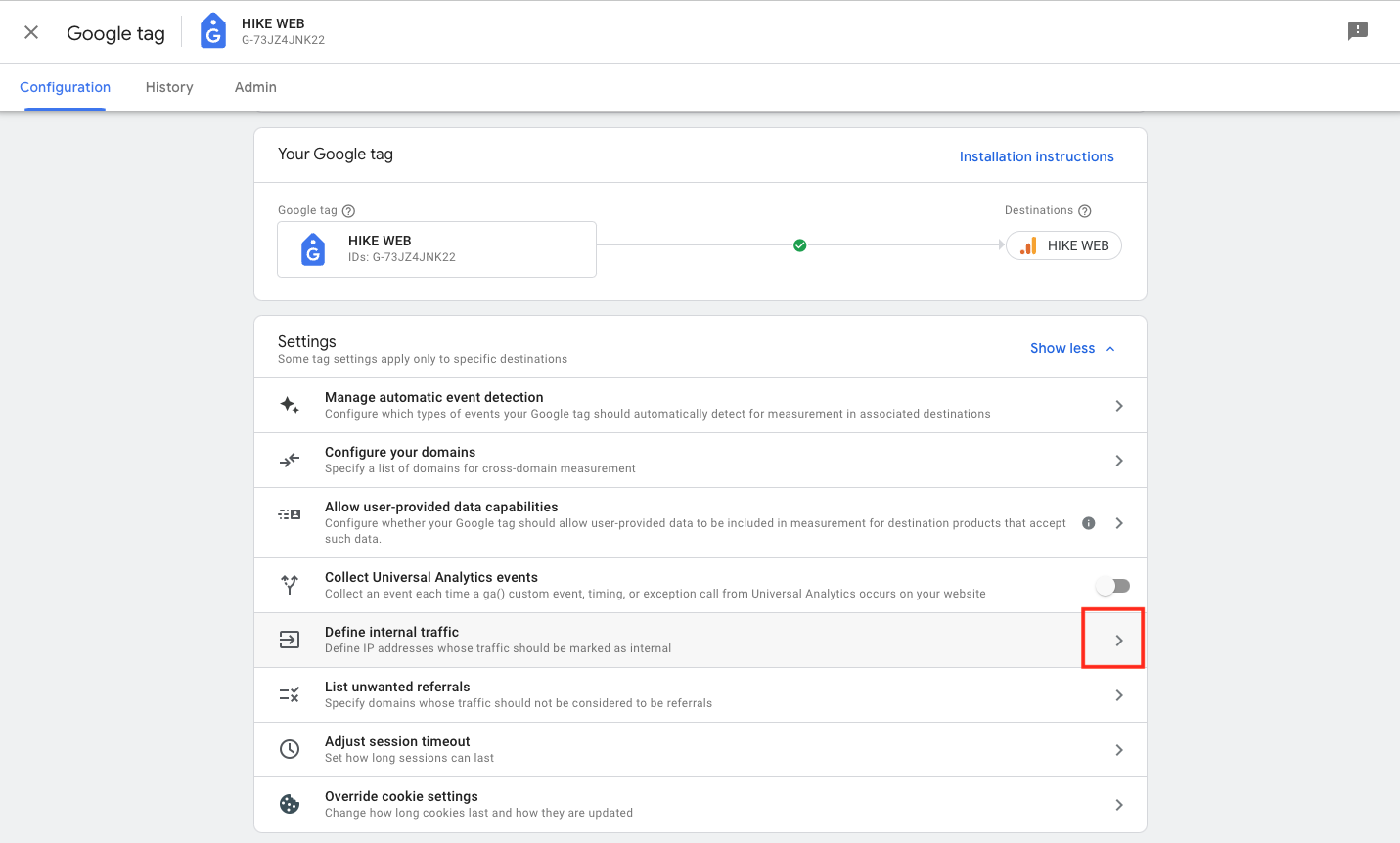Expand chevron for List unwanted referrals

[1119, 695]
